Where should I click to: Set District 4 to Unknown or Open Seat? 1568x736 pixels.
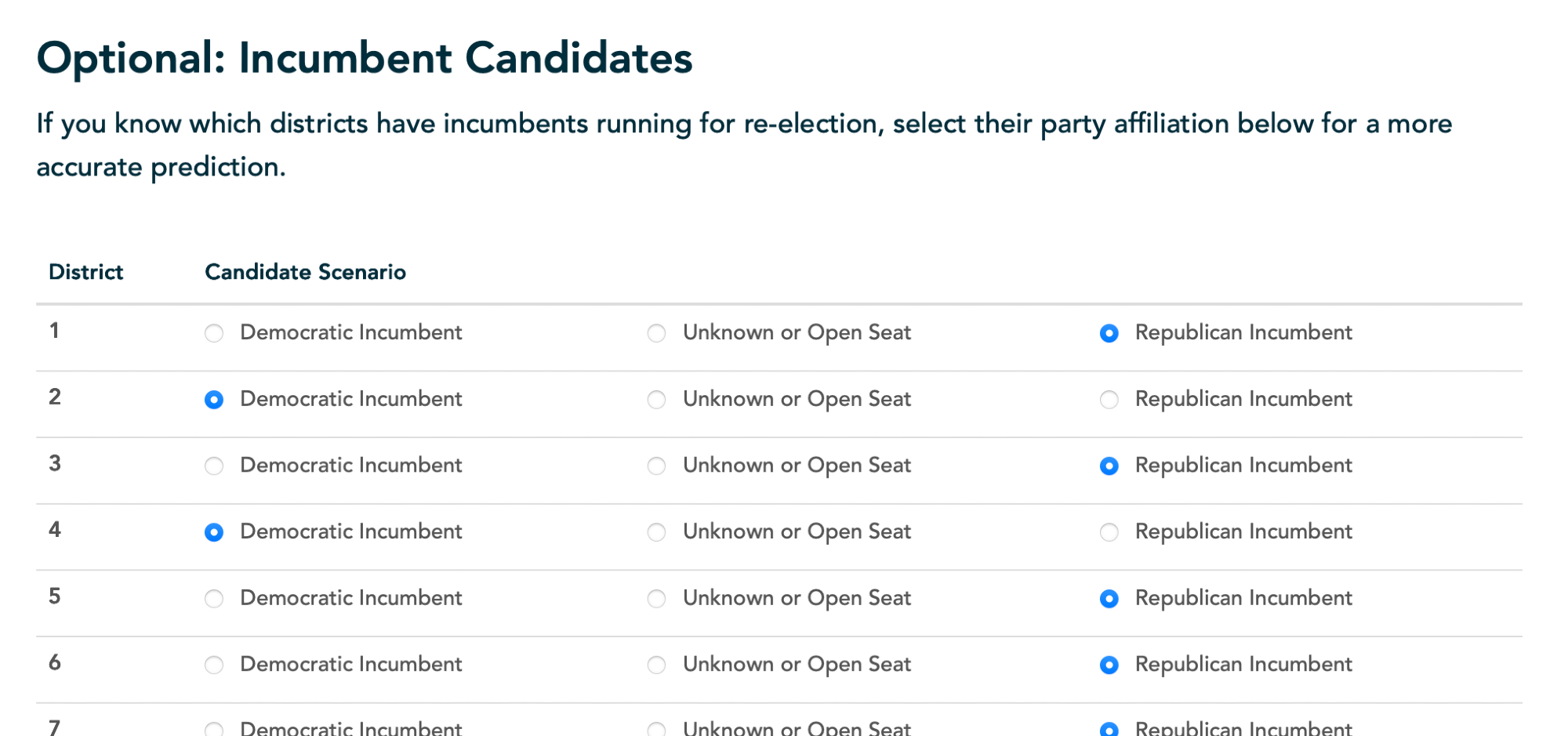point(657,533)
